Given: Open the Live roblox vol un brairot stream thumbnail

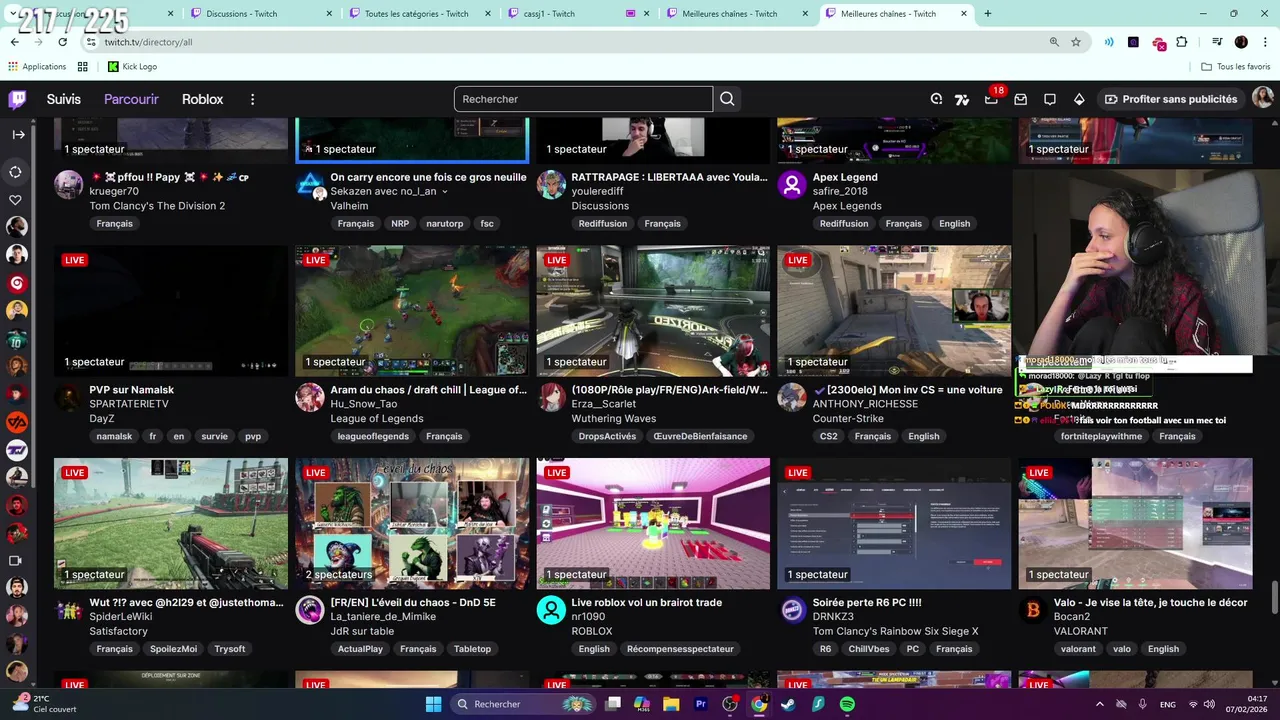Looking at the screenshot, I should point(653,523).
